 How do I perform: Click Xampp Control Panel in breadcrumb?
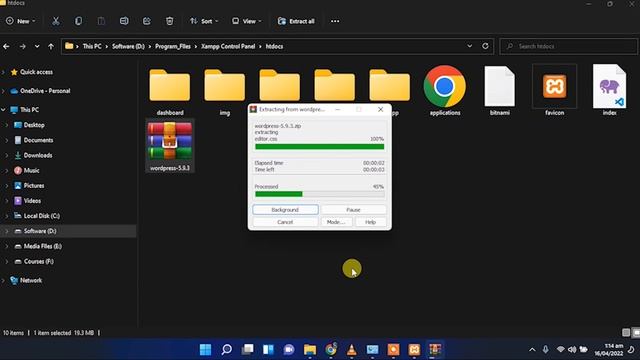point(228,47)
